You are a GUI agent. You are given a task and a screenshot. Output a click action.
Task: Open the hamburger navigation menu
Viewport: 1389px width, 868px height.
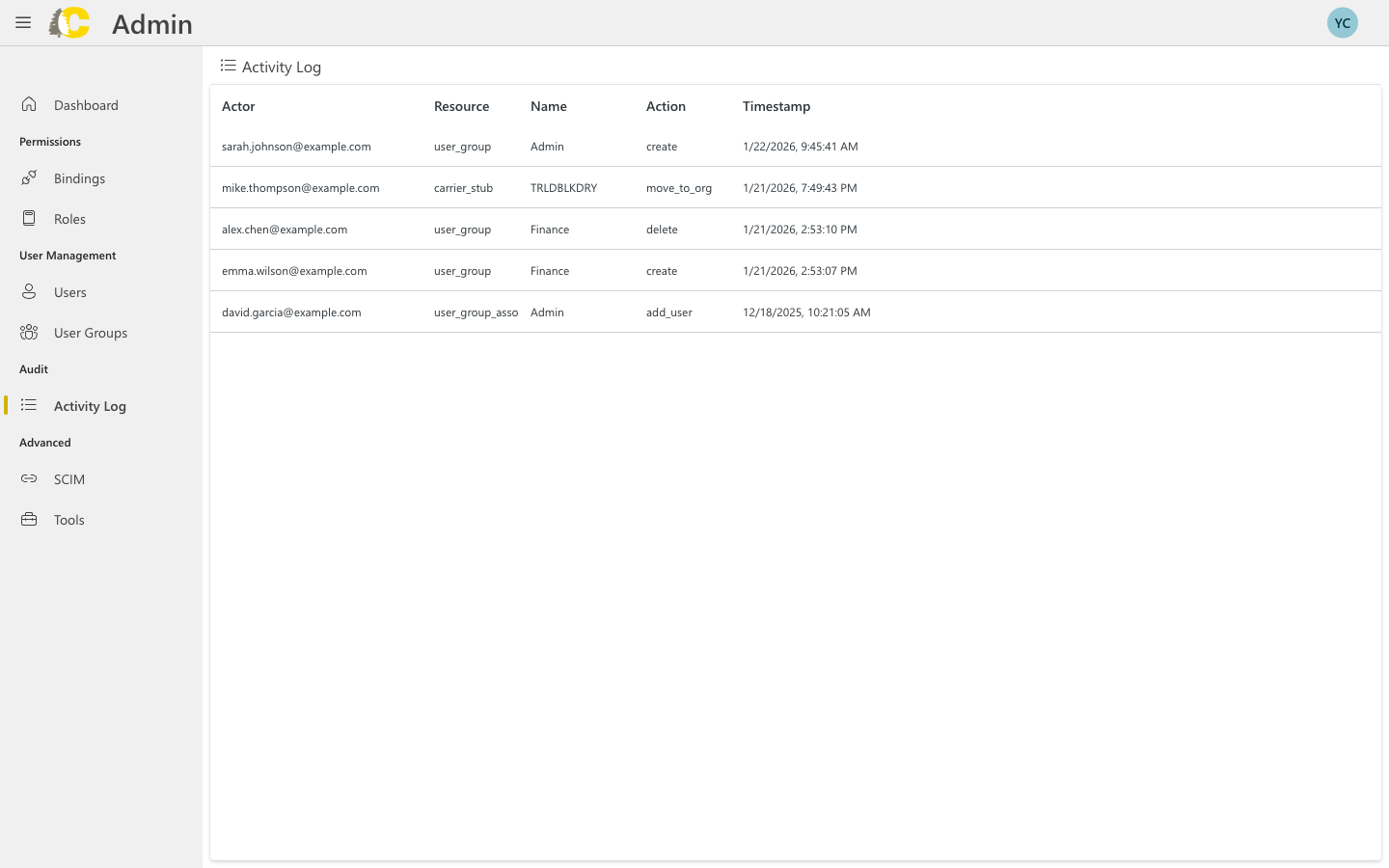pyautogui.click(x=23, y=22)
